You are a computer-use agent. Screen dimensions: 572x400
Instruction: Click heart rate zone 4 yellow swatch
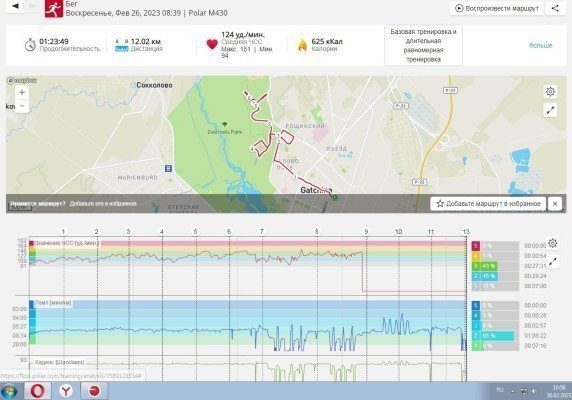475,256
